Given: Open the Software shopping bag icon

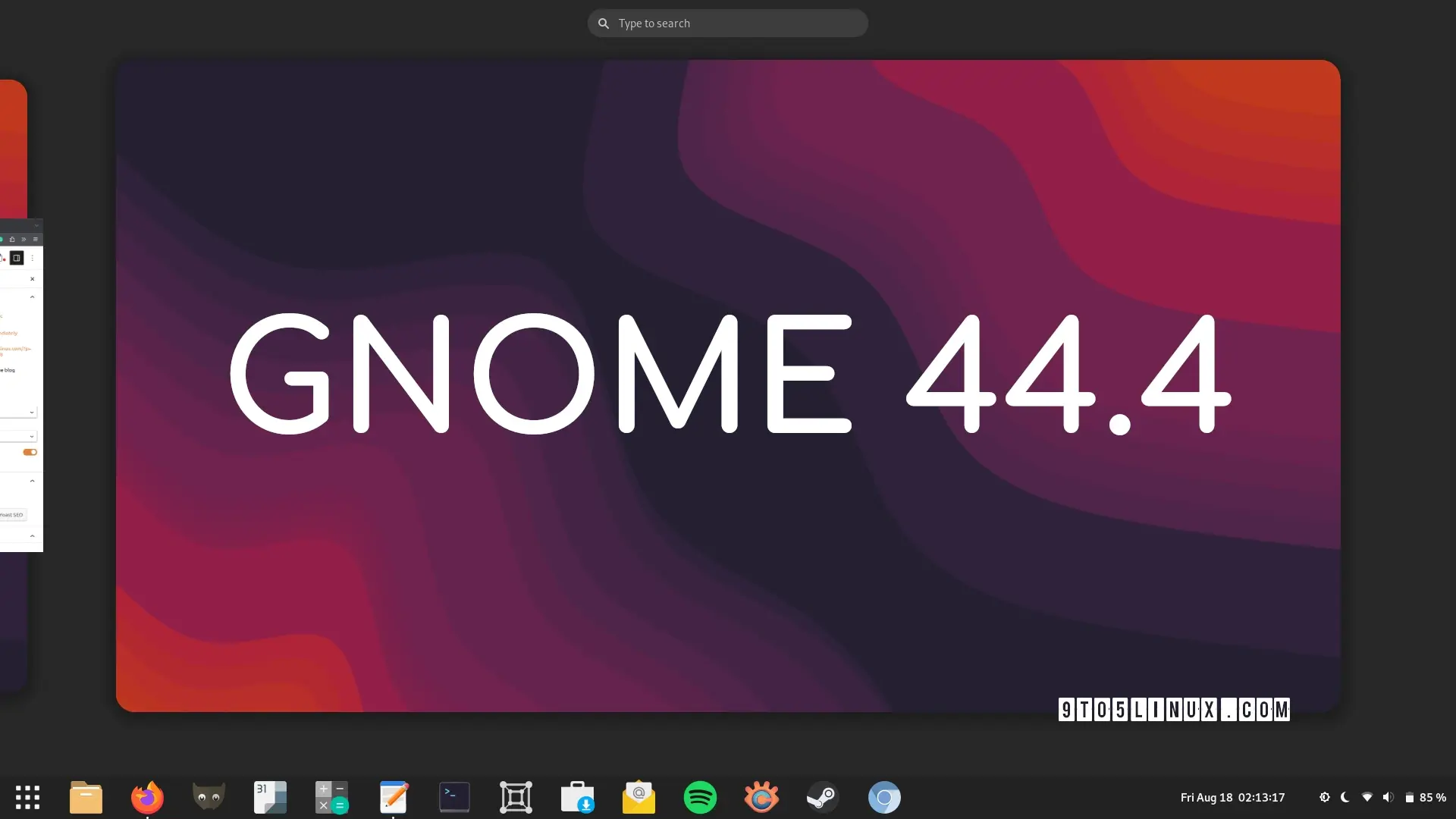Looking at the screenshot, I should coord(577,797).
